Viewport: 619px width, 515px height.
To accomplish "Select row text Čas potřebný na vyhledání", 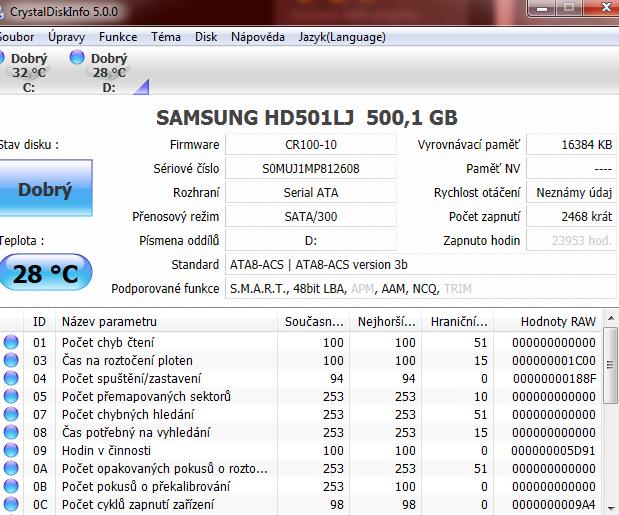I will 136,433.
